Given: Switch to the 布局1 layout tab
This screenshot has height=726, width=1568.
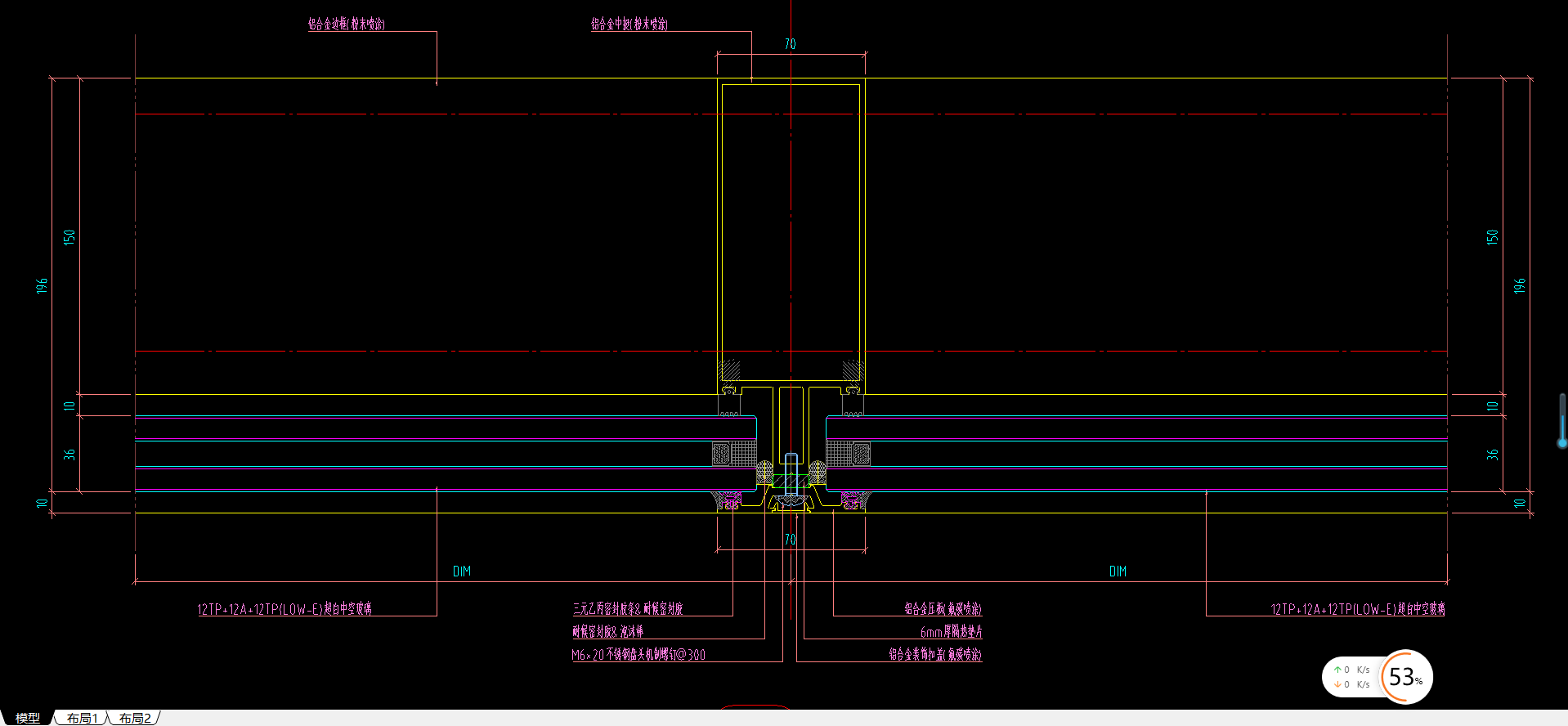Looking at the screenshot, I should pos(82,718).
